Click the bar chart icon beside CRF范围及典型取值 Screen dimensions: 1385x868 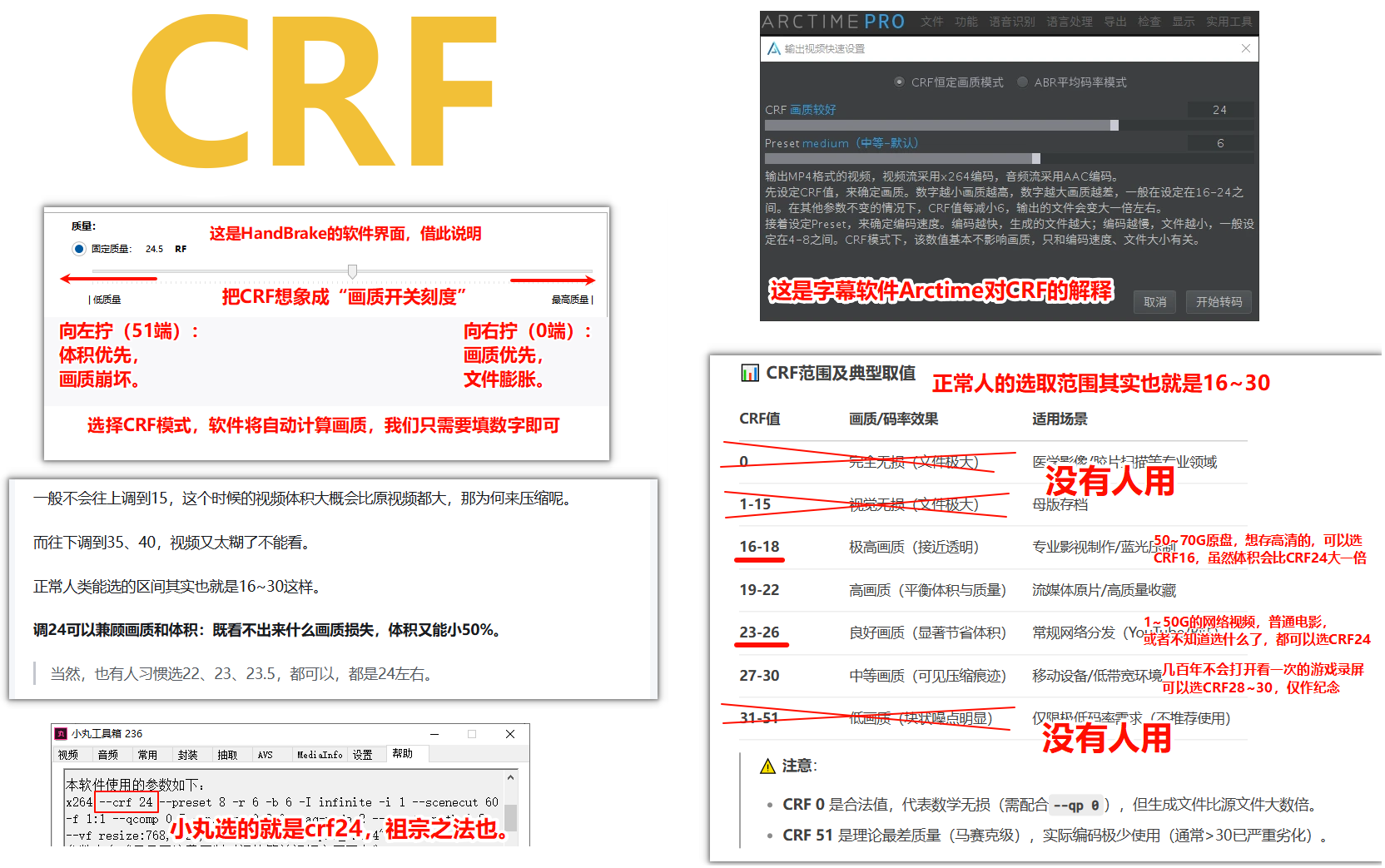pos(750,374)
